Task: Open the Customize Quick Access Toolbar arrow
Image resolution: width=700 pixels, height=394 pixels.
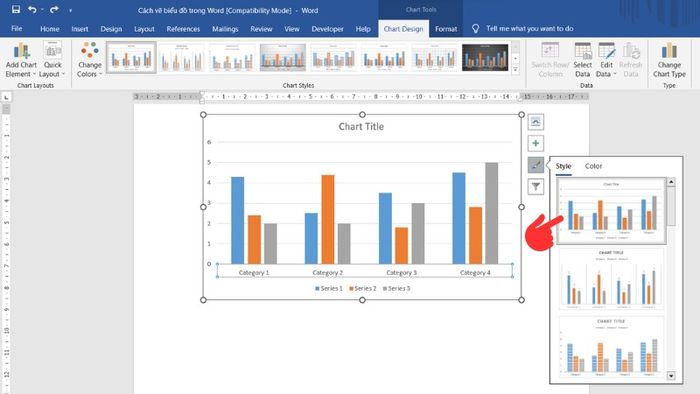Action: click(70, 10)
